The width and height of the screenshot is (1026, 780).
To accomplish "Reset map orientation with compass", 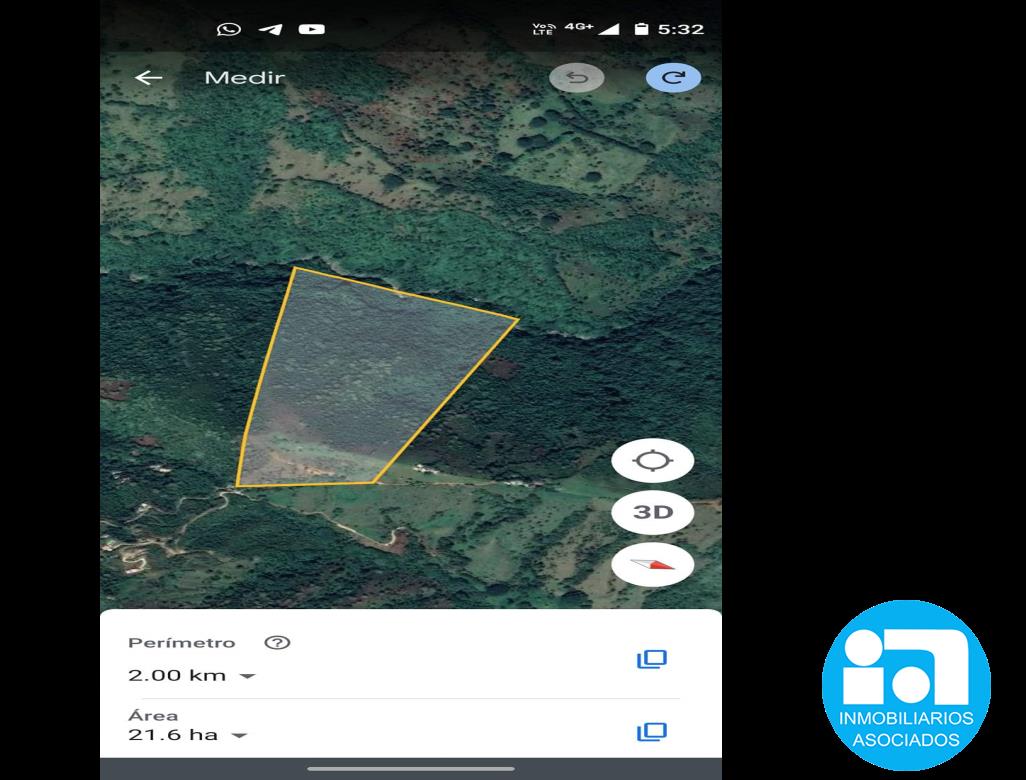I will [x=652, y=564].
